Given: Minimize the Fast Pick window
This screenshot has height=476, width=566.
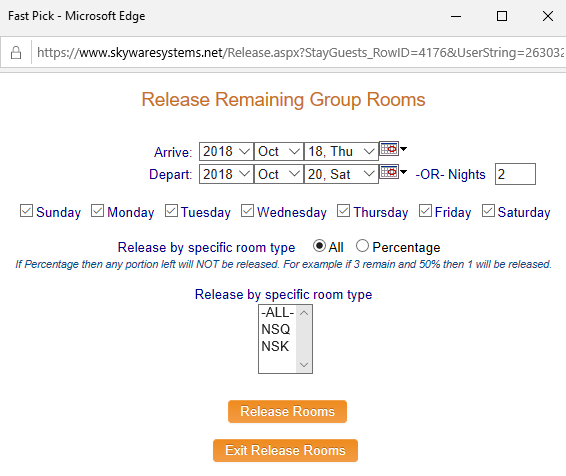Looking at the screenshot, I should coord(456,16).
